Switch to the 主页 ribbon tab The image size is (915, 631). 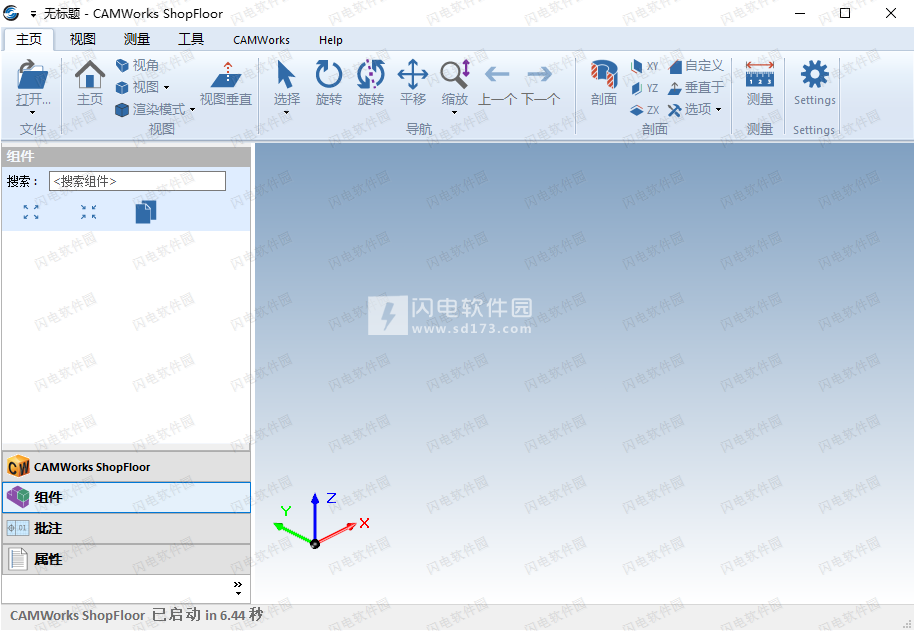pyautogui.click(x=29, y=39)
